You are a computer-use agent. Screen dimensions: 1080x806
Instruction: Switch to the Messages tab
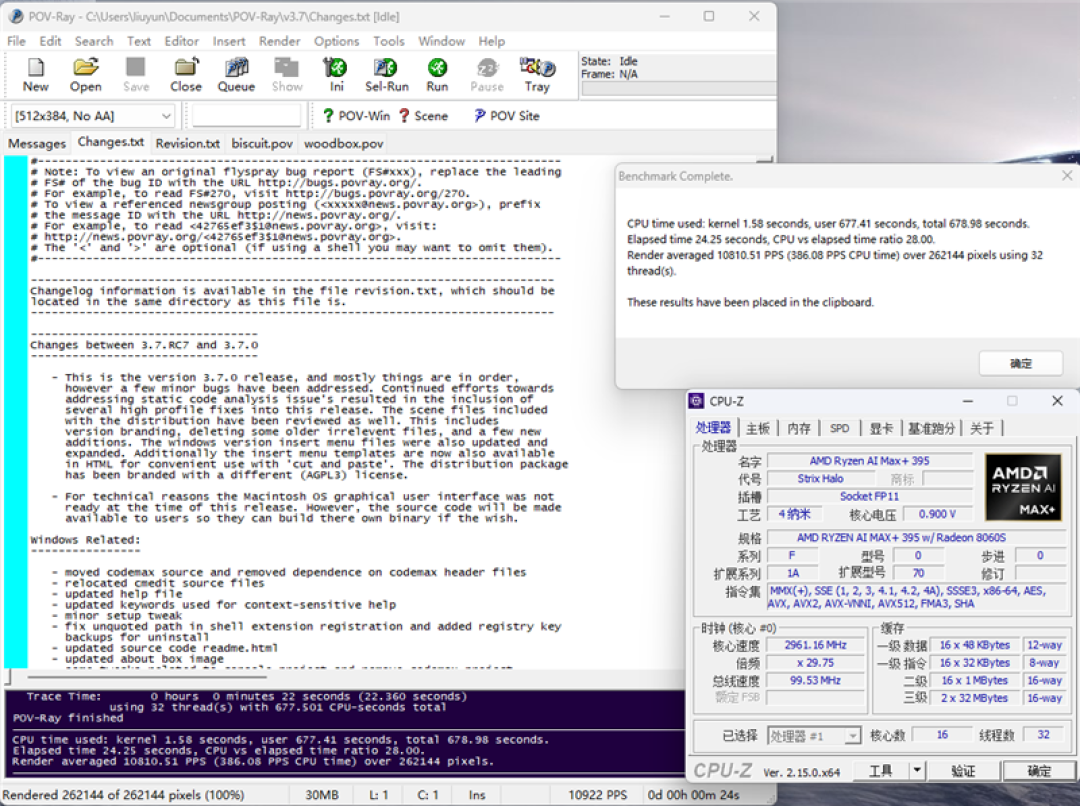click(x=37, y=143)
